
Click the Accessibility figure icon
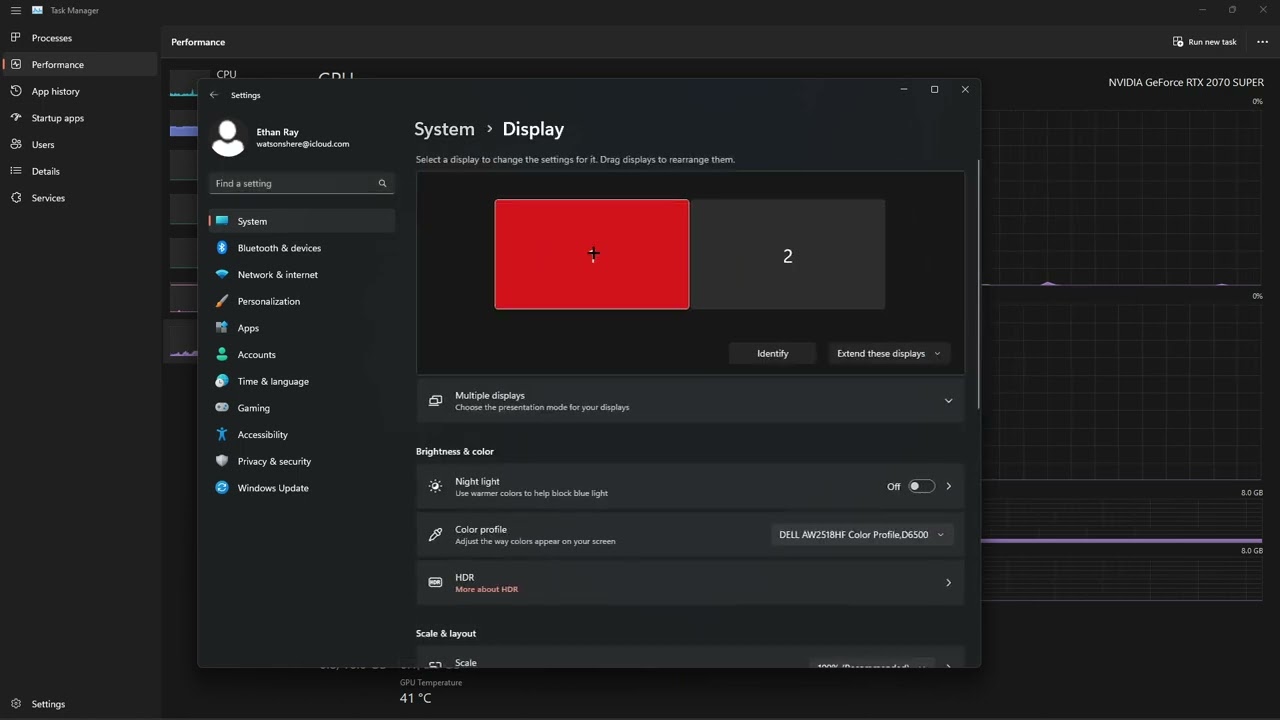222,435
